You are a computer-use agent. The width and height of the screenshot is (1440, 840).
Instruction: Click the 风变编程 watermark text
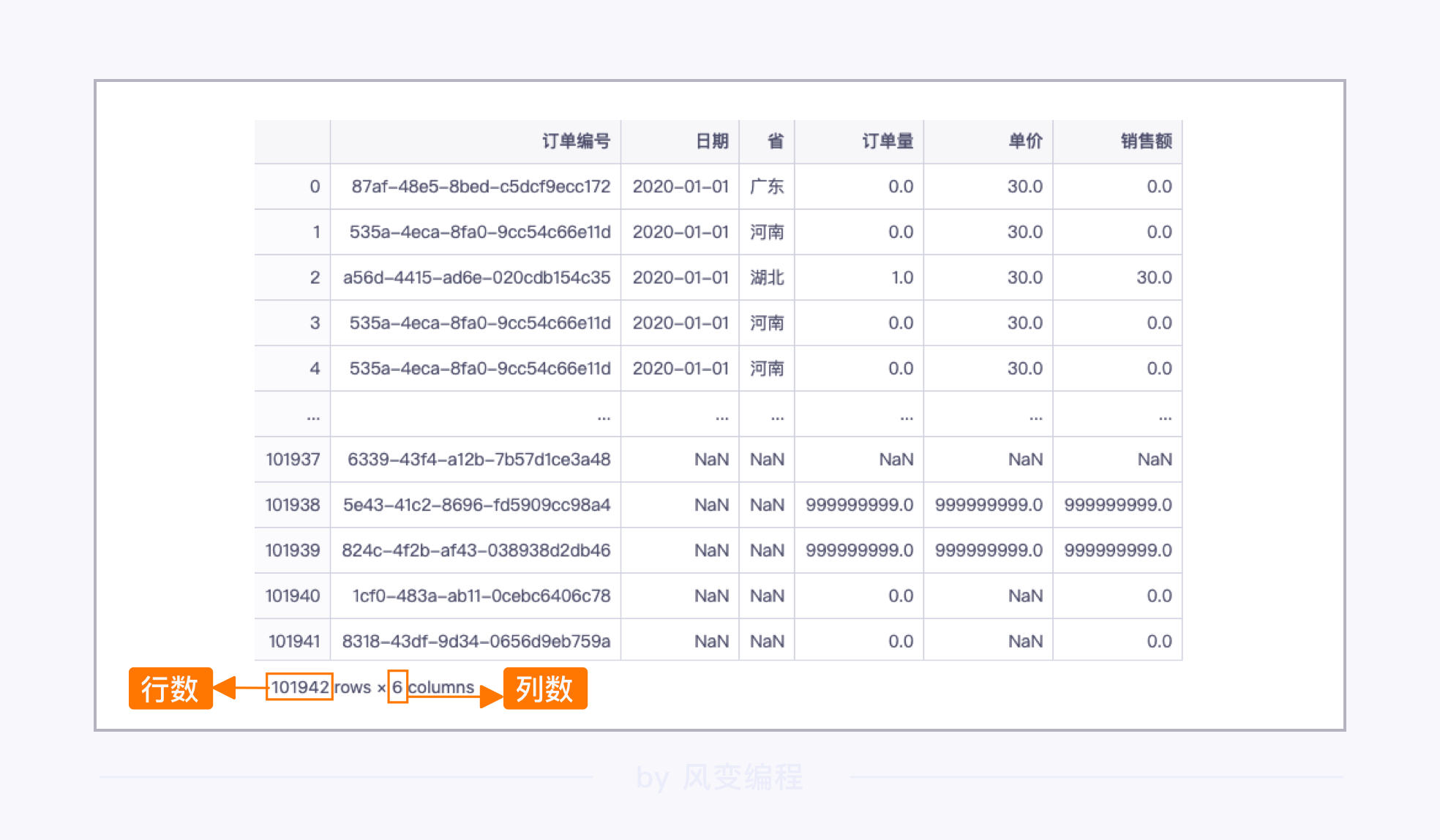pos(742,777)
